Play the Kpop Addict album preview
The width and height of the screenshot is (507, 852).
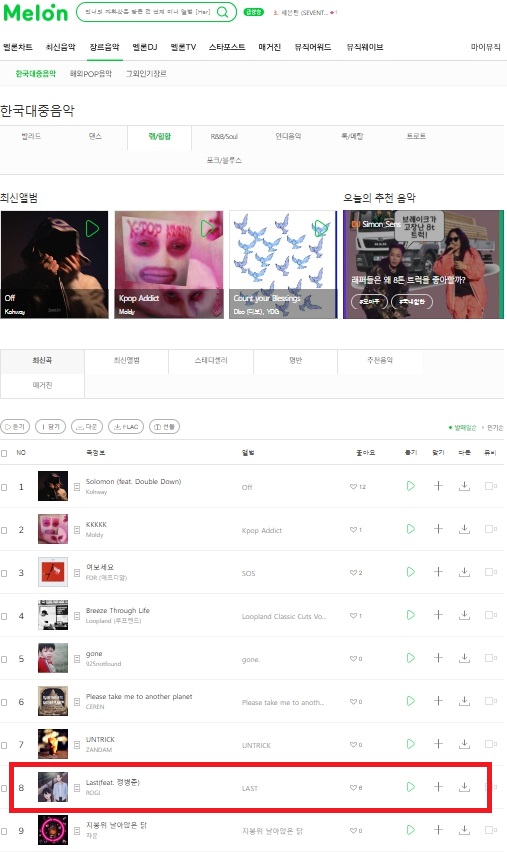tap(207, 228)
